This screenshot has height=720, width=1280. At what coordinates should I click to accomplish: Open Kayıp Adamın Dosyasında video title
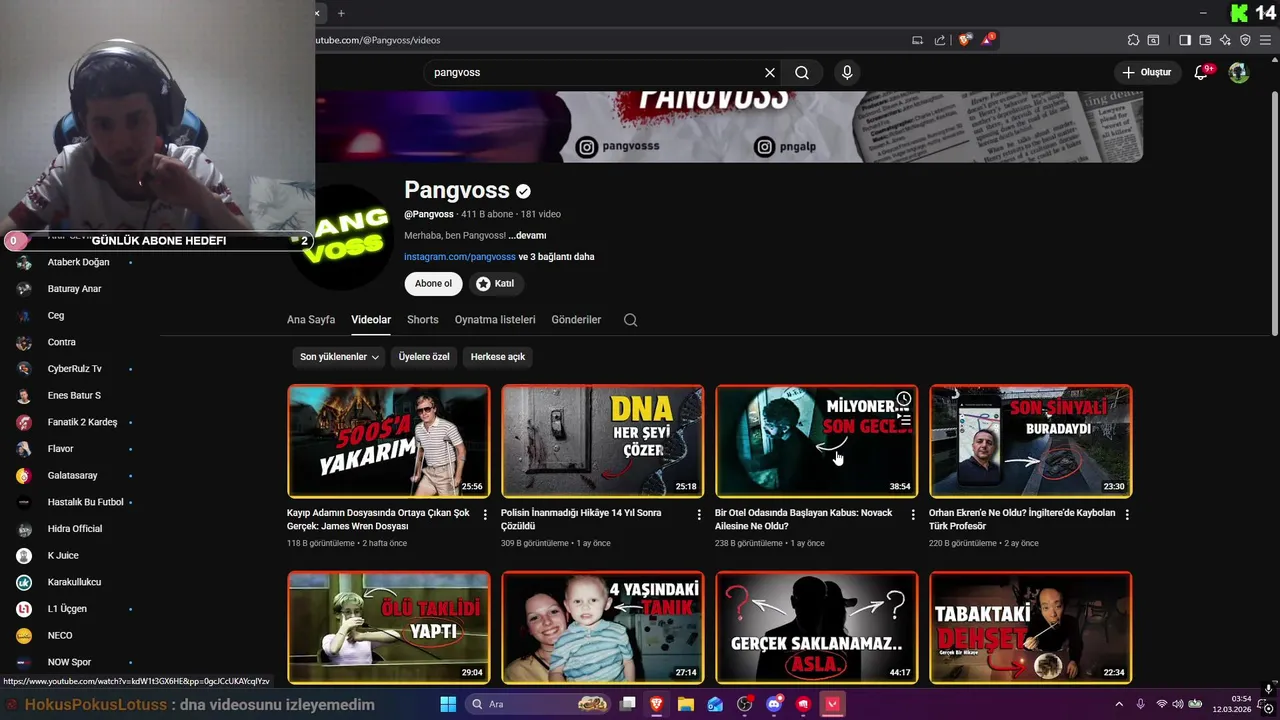tap(378, 519)
